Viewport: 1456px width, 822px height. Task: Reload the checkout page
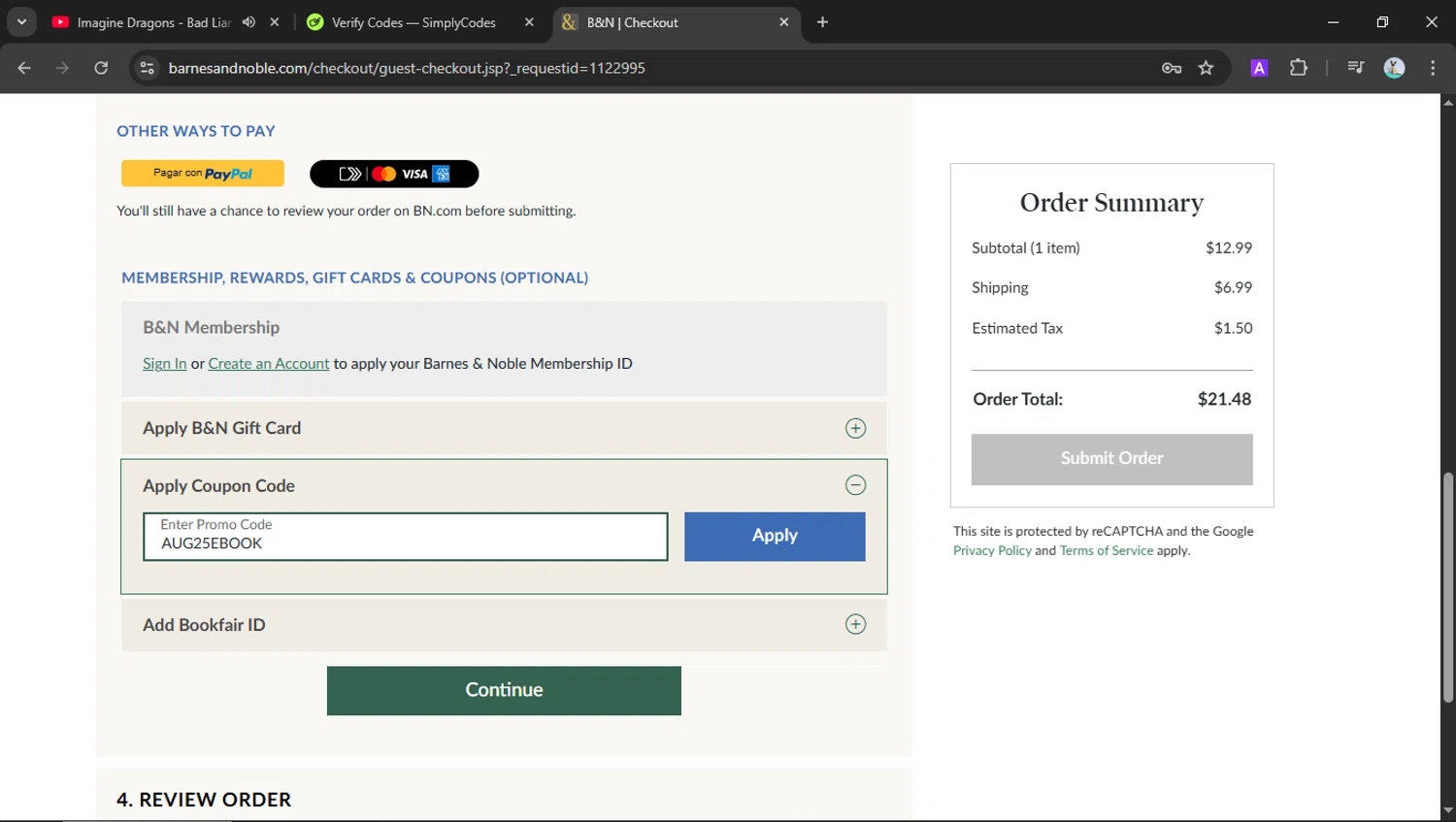[101, 68]
